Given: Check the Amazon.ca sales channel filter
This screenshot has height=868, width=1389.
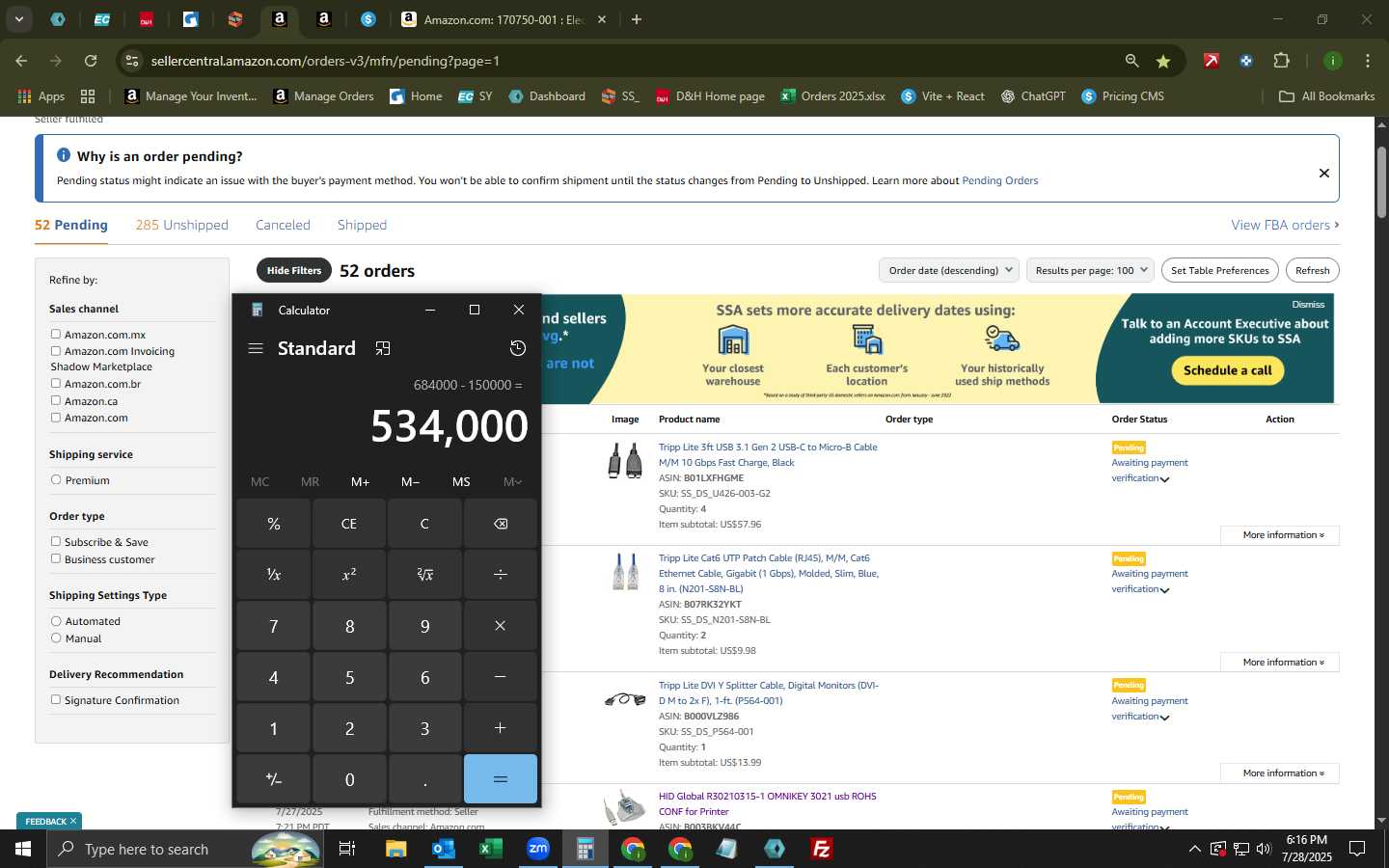Looking at the screenshot, I should [56, 400].
